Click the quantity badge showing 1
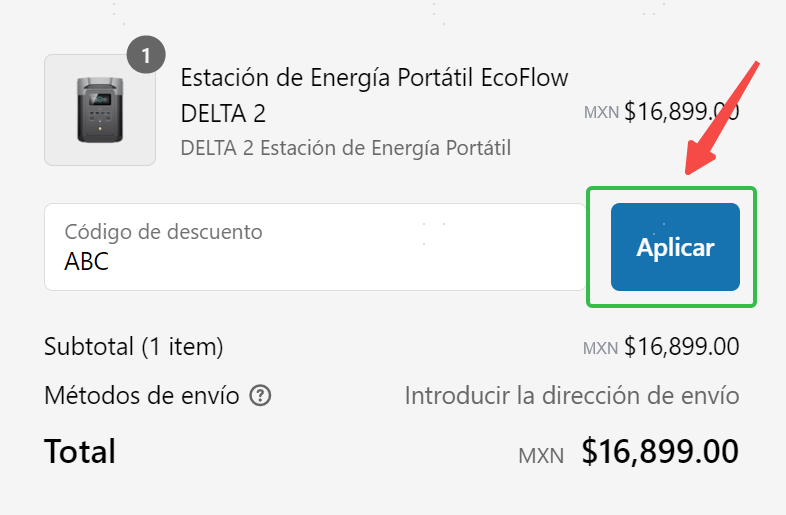Screen dimensions: 786x515 [146, 56]
